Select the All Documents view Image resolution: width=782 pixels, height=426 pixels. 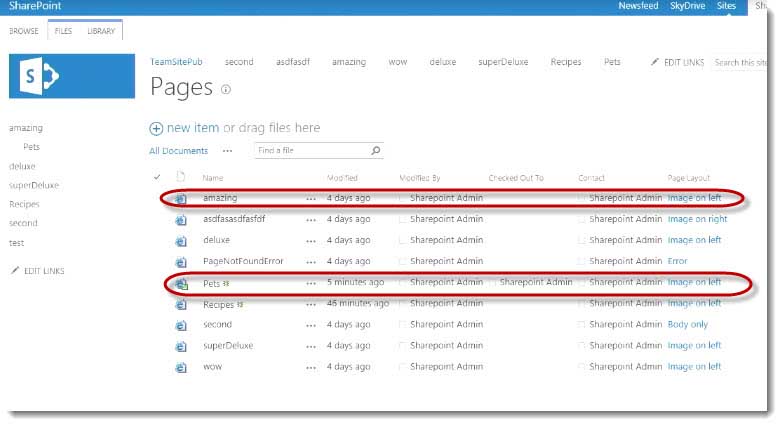(x=179, y=151)
